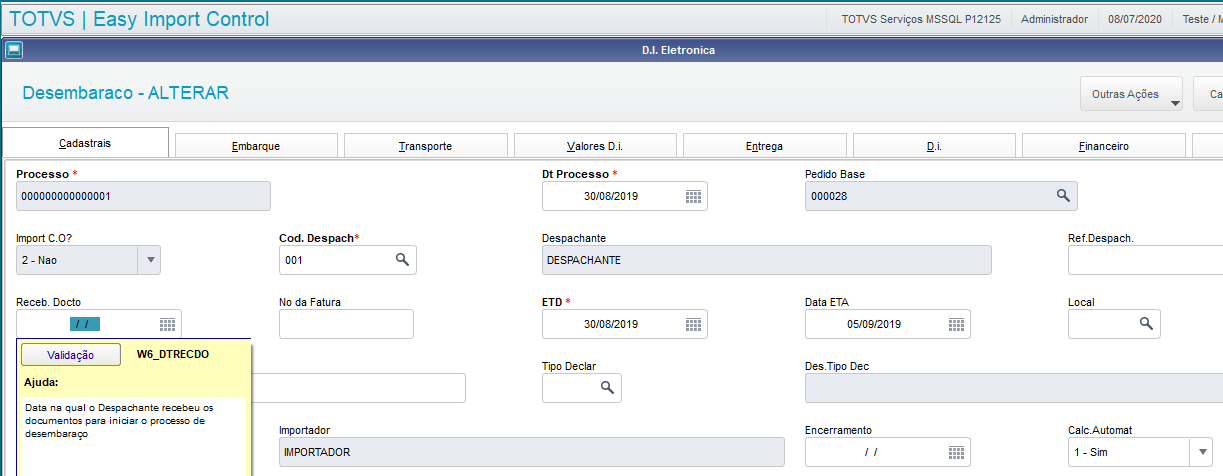This screenshot has width=1223, height=476.
Task: Switch to the Valores D.i. tab
Action: (595, 146)
